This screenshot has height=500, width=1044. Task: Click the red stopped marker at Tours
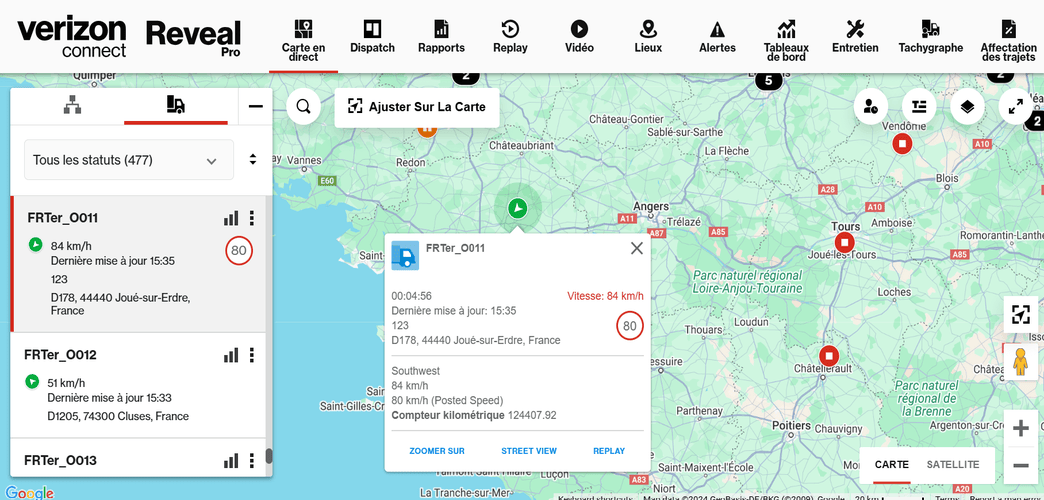click(x=845, y=242)
